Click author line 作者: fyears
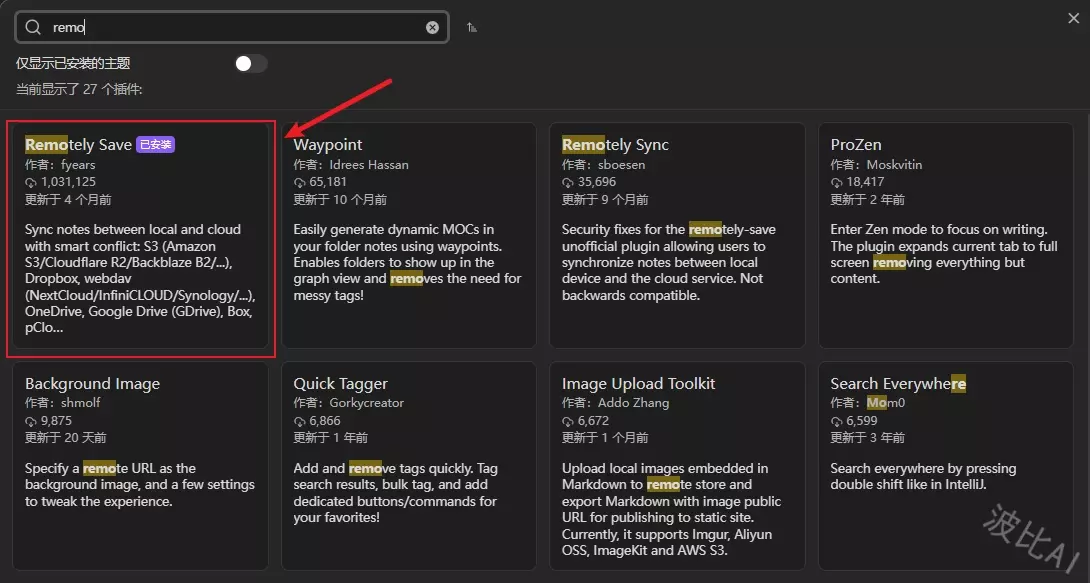This screenshot has height=583, width=1090. coord(60,165)
